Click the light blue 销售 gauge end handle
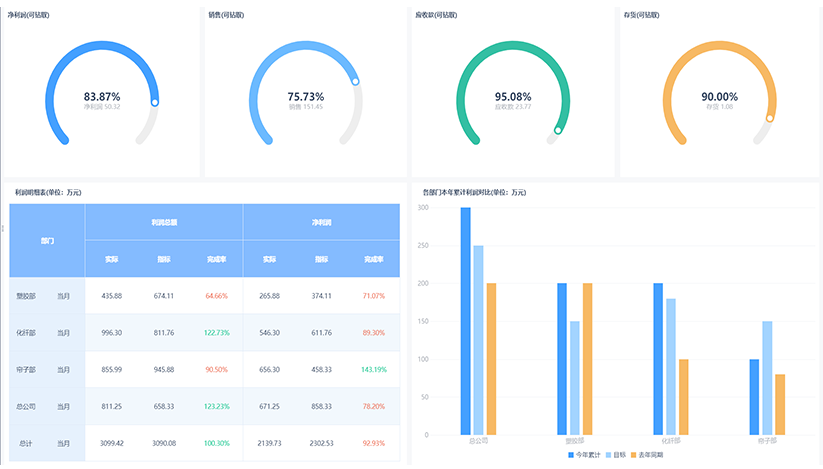This screenshot has width=823, height=469. [x=355, y=82]
